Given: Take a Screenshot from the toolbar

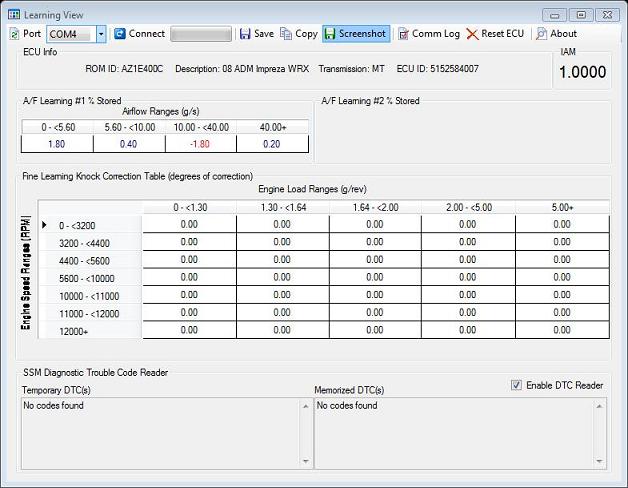Looking at the screenshot, I should 354,34.
